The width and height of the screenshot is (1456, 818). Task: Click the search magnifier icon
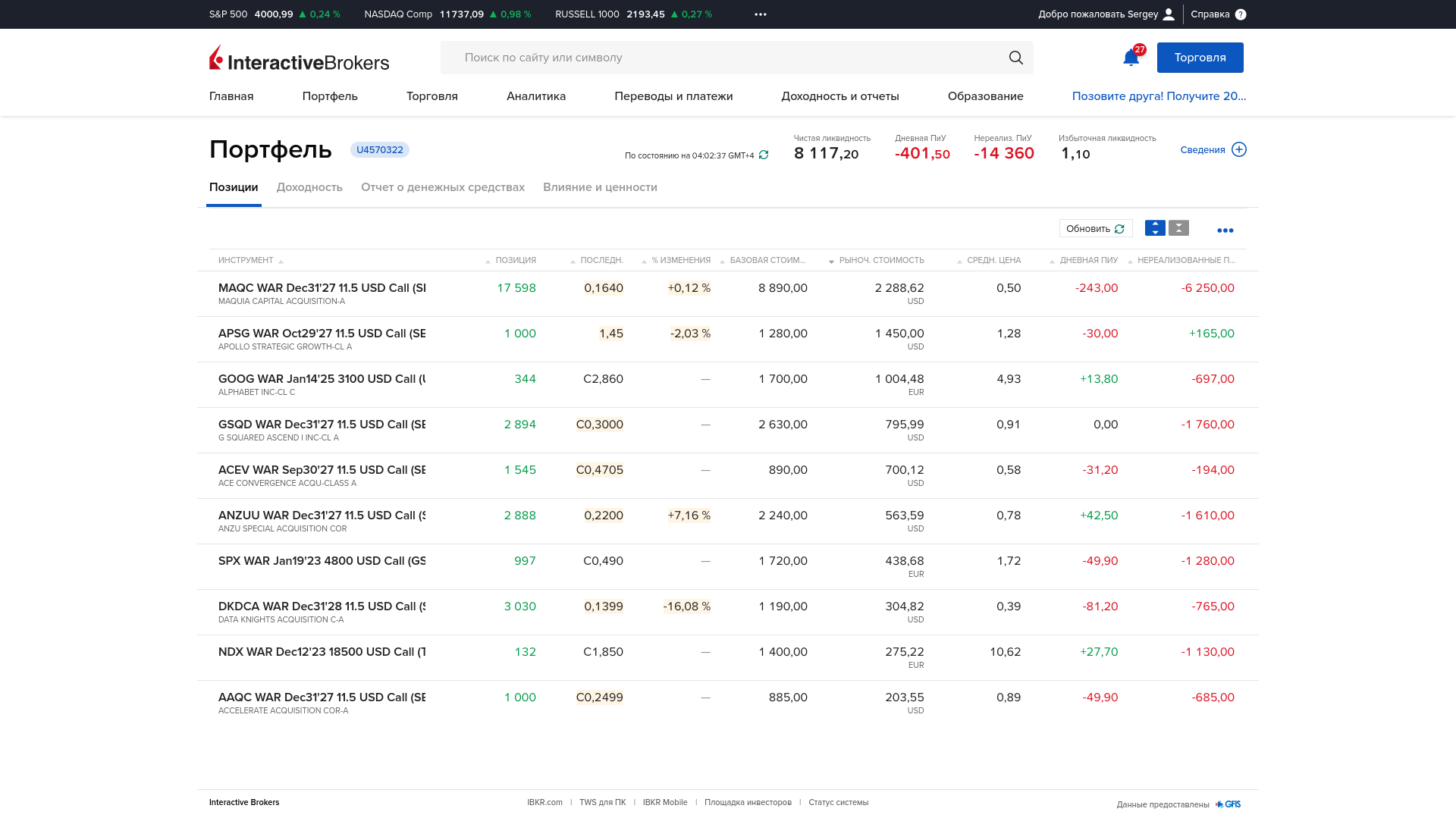coord(1016,58)
